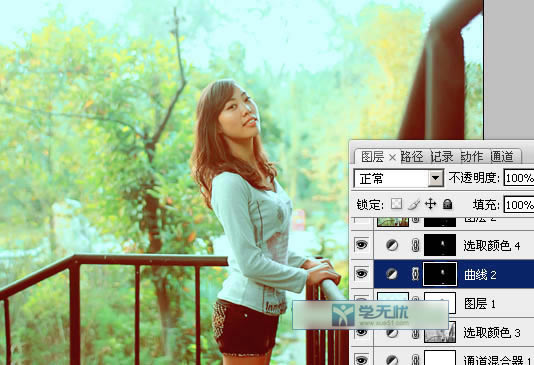534x365 pixels.
Task: Click mask link icon of 选取颜色 4
Action: pyautogui.click(x=415, y=245)
